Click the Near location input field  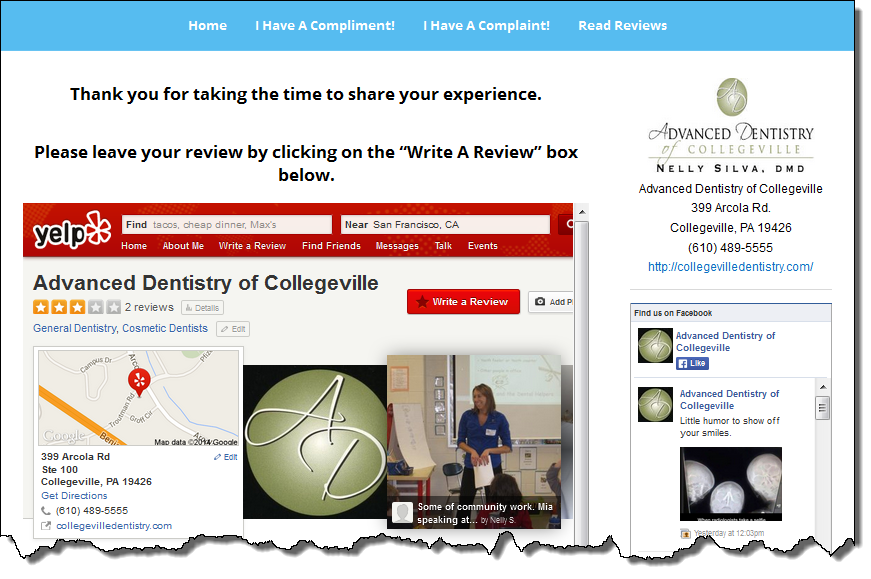coord(445,224)
